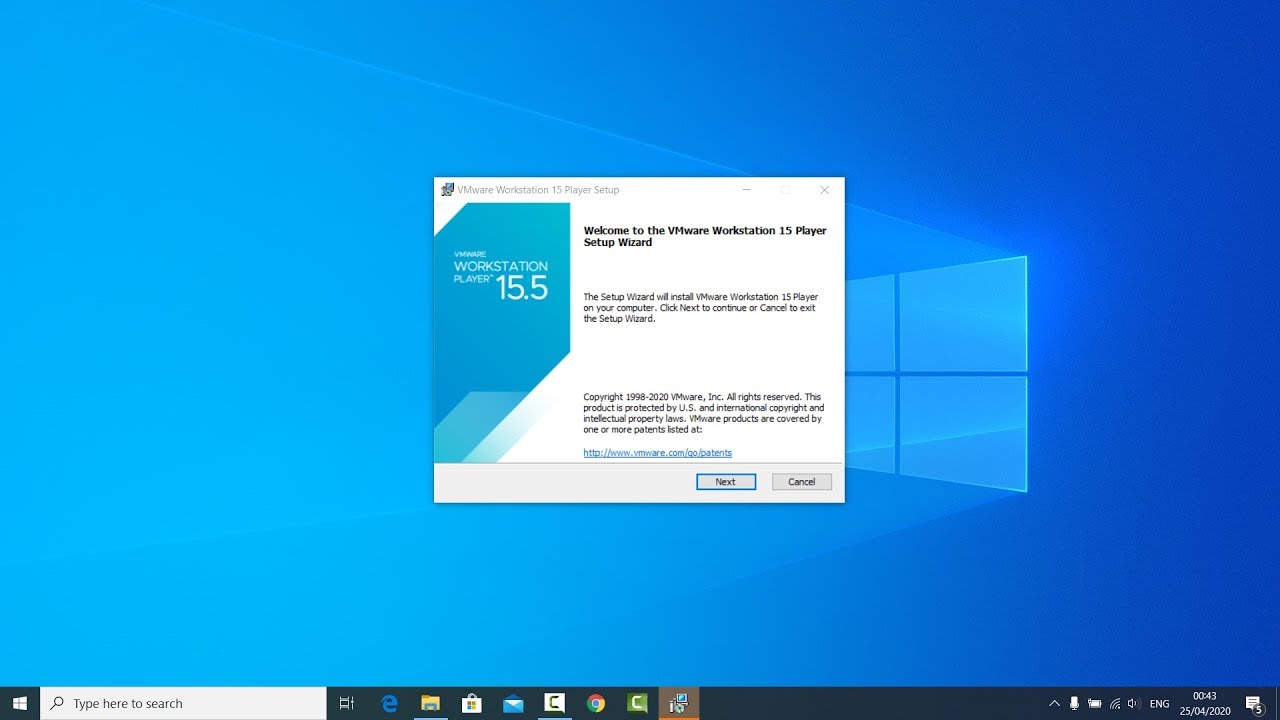Click the ENG language indicator
The height and width of the screenshot is (720, 1280).
(1160, 703)
